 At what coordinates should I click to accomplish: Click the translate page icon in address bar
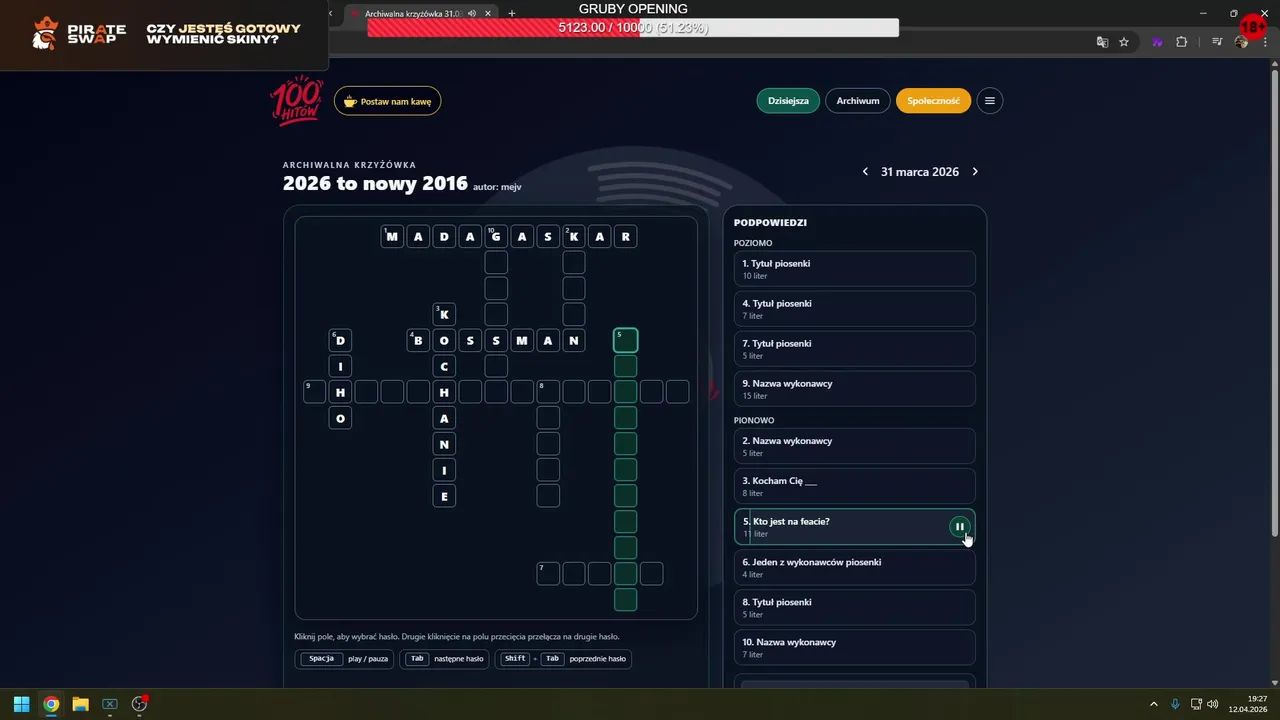tap(1102, 42)
